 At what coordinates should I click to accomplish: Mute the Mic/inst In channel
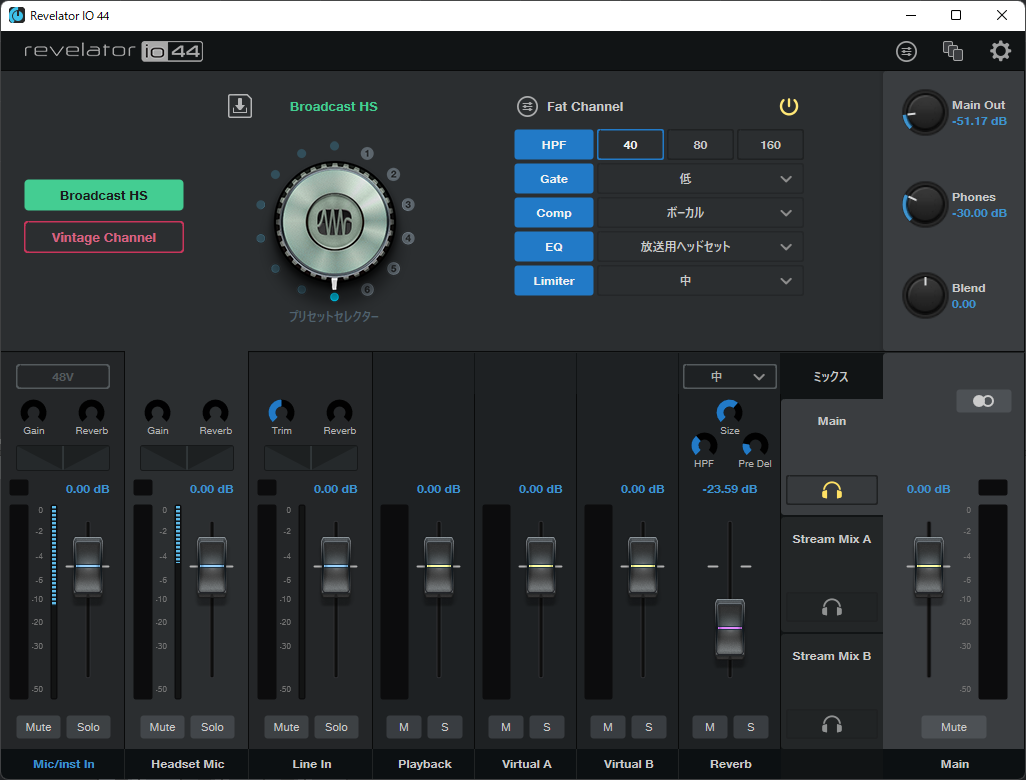click(39, 727)
